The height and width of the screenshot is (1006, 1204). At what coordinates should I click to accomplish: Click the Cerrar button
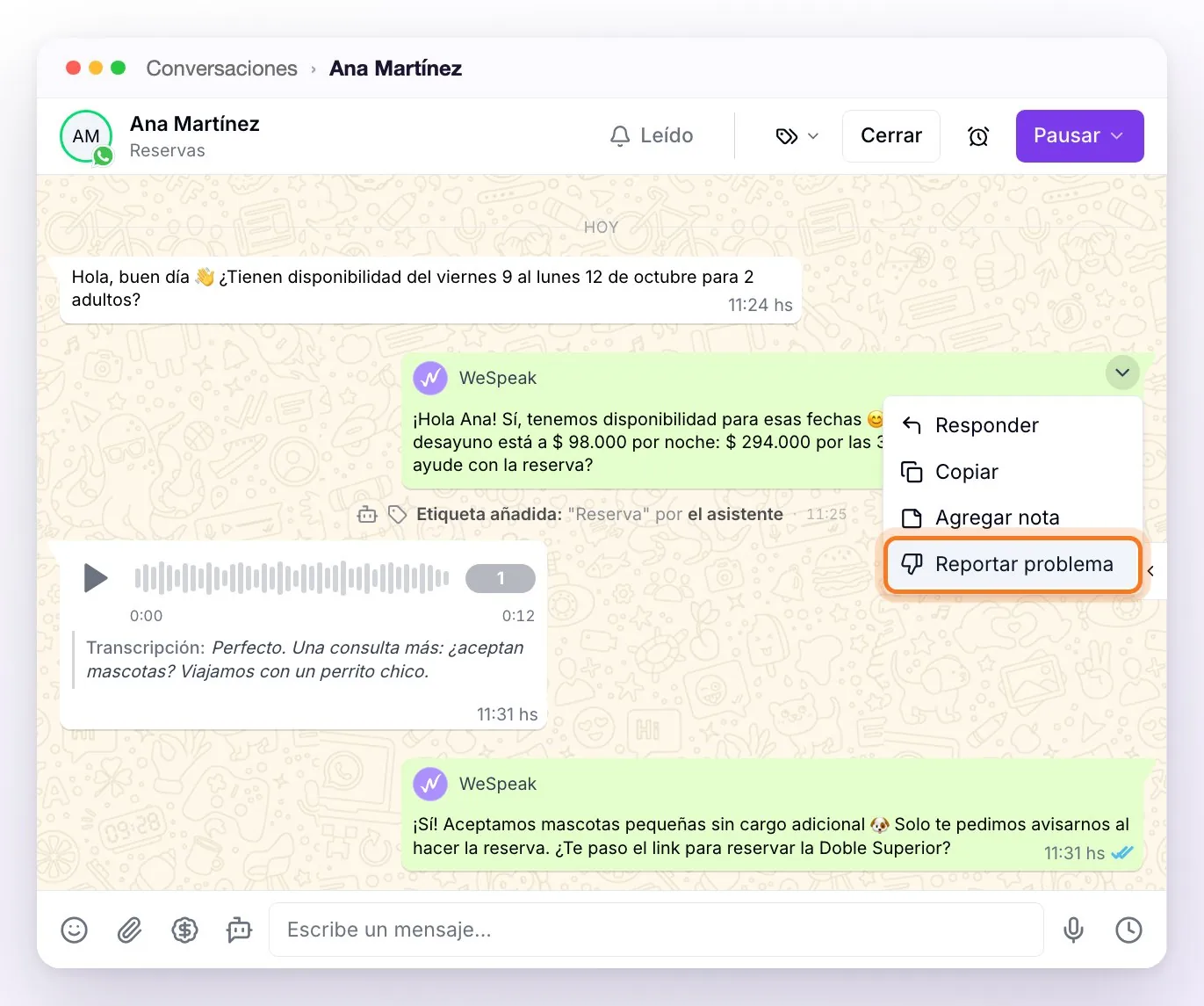point(891,136)
